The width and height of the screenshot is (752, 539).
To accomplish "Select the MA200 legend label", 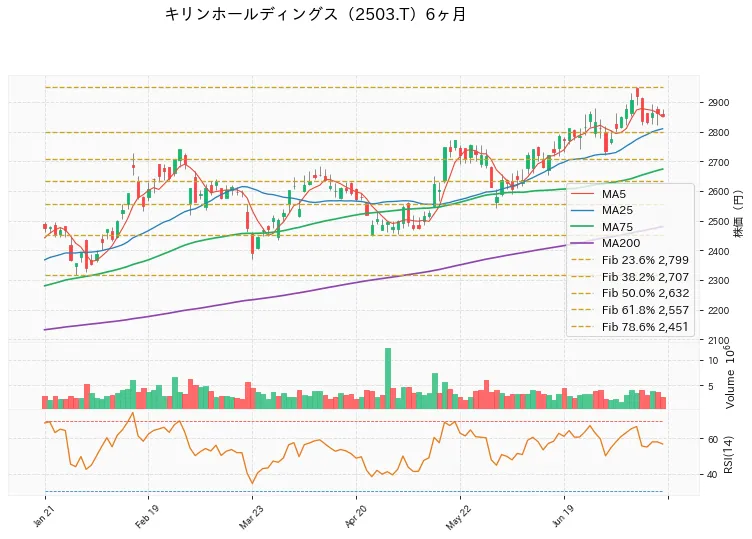I will pos(621,243).
